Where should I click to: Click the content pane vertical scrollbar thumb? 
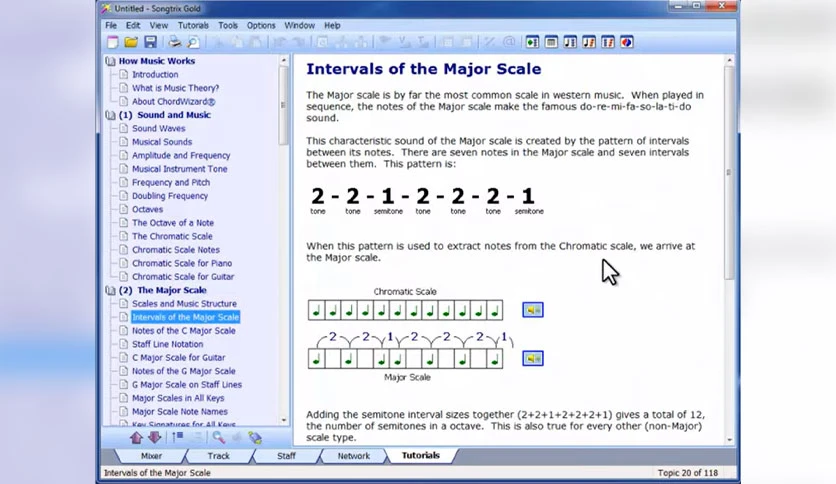729,172
